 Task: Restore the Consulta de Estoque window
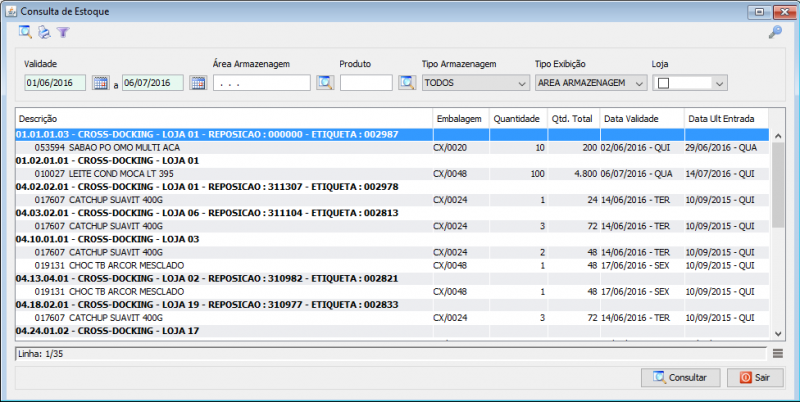pyautogui.click(x=759, y=12)
